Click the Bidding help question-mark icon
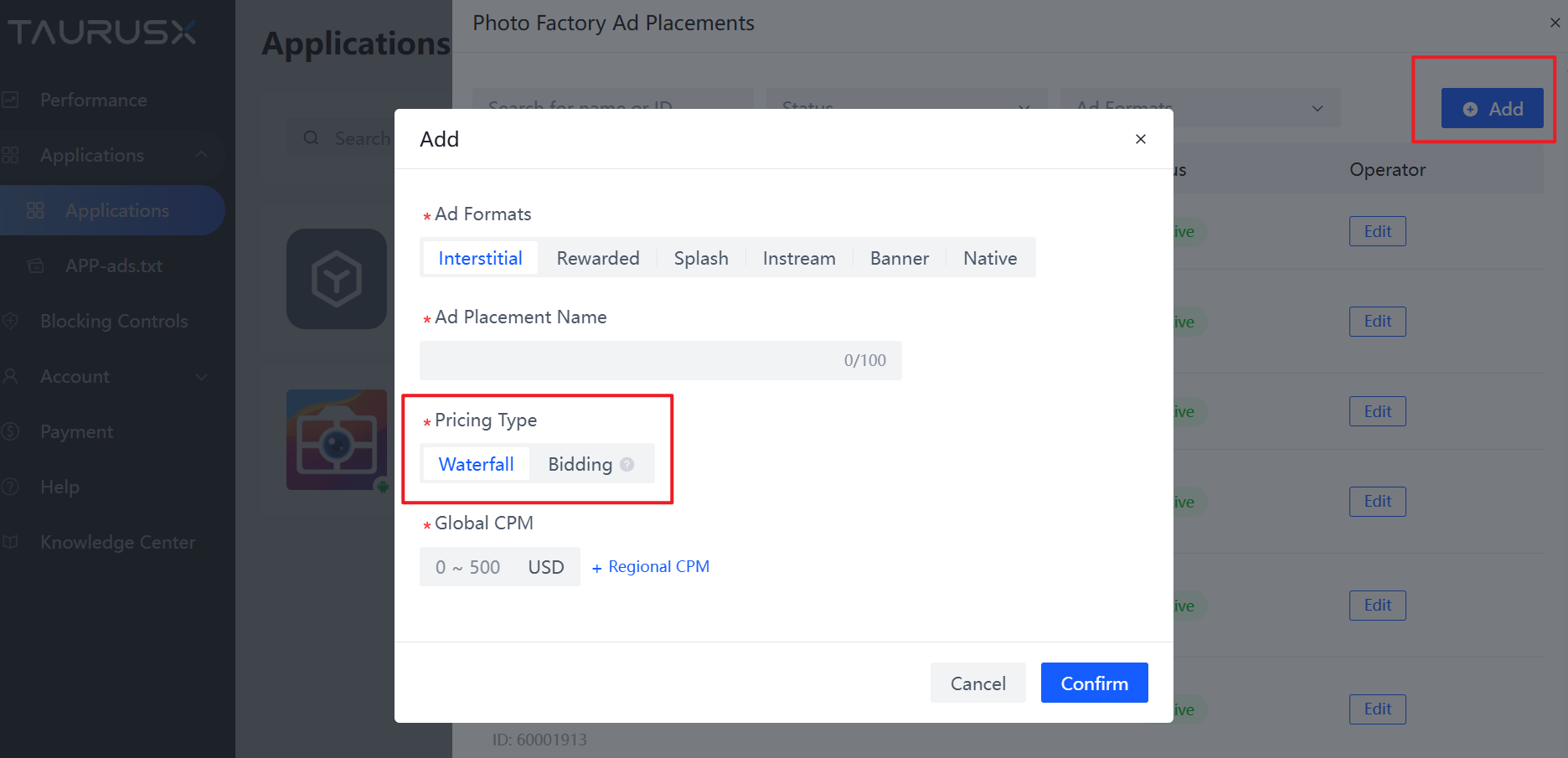Image resolution: width=1568 pixels, height=758 pixels. pyautogui.click(x=627, y=464)
